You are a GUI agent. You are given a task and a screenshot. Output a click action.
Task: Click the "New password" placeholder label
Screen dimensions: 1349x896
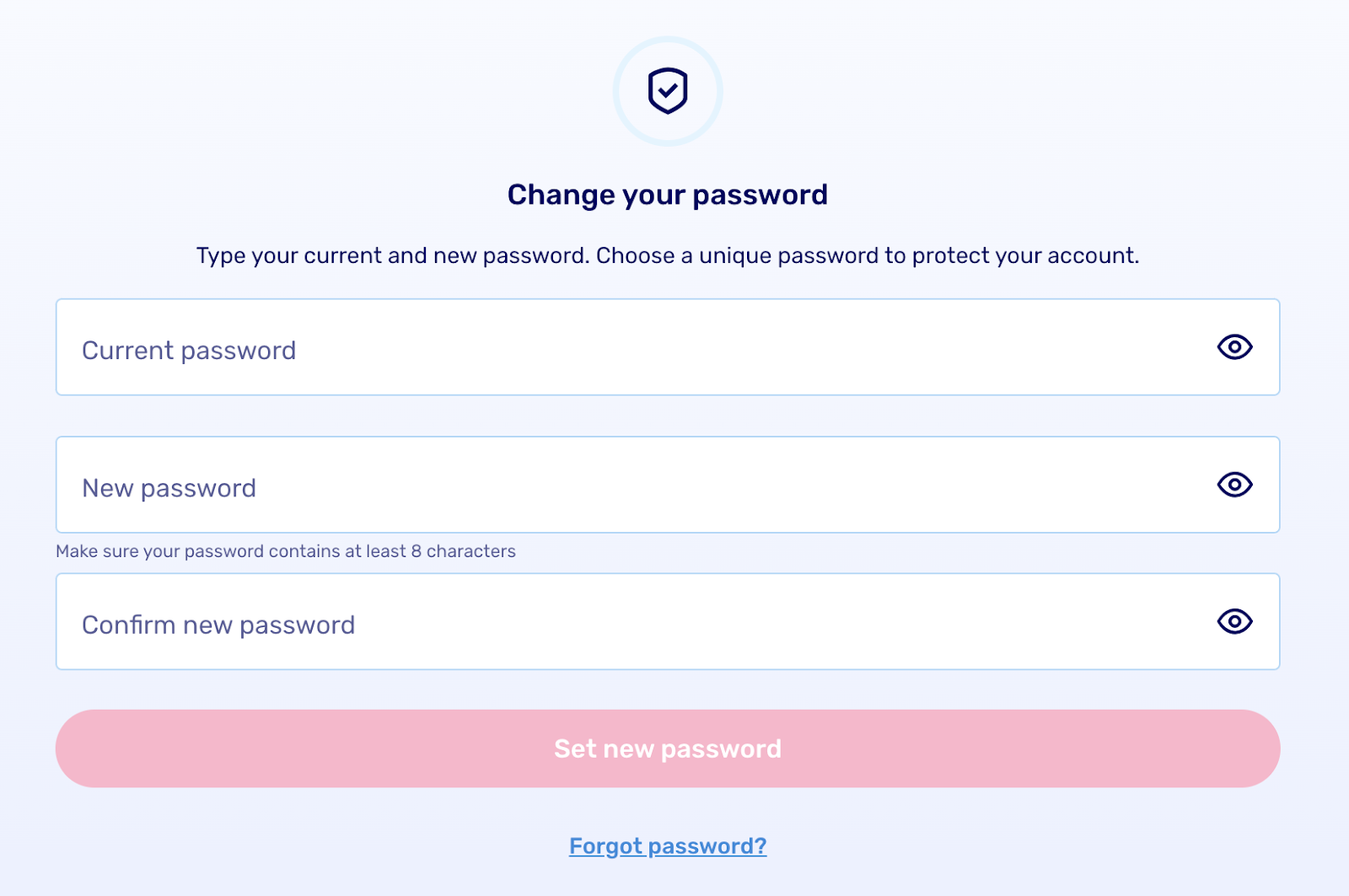pos(169,488)
